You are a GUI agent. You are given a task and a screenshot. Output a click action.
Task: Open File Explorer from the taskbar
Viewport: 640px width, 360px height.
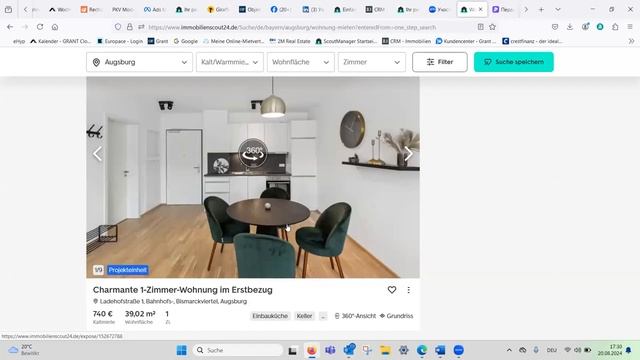point(385,350)
